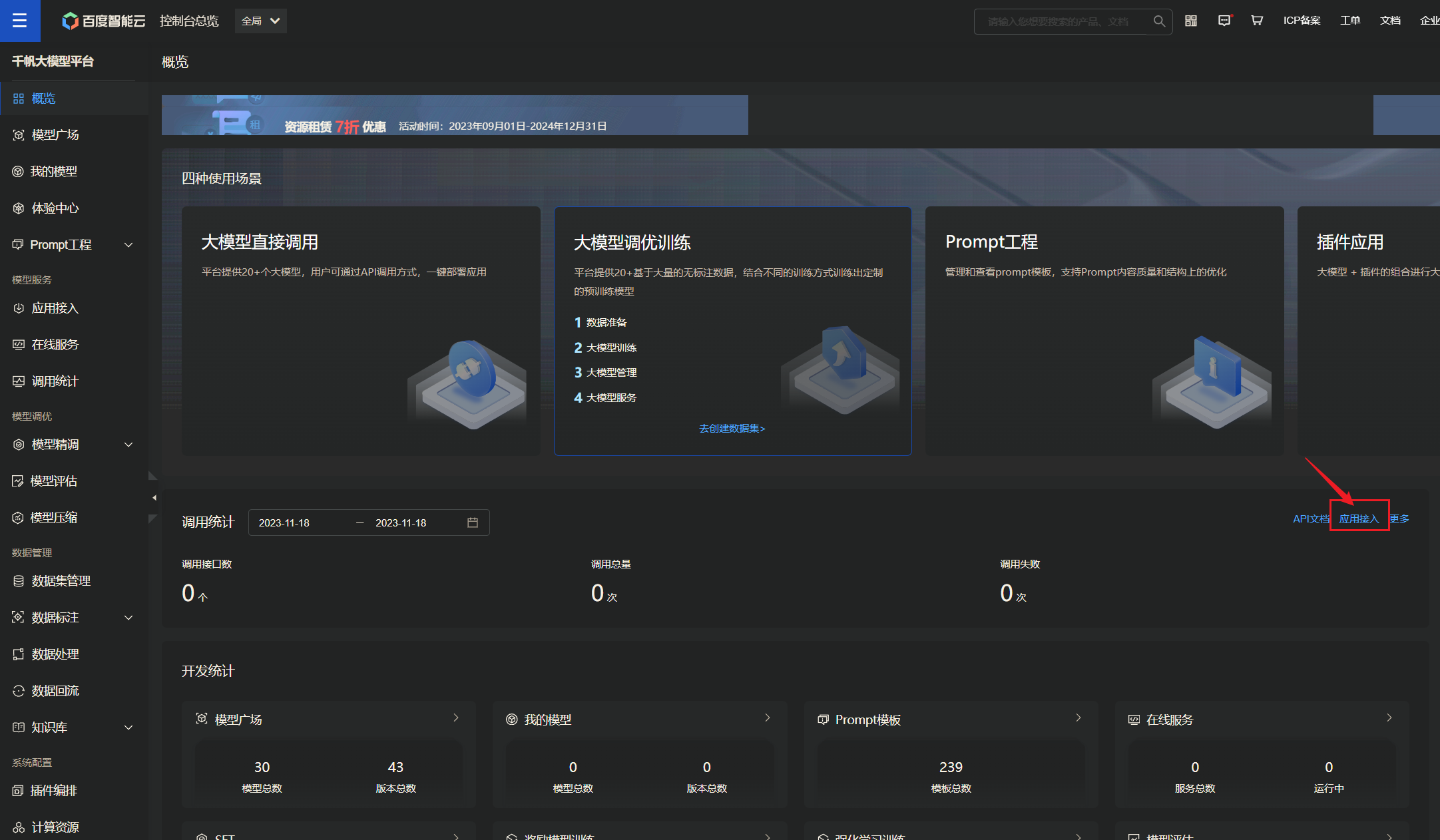Expand the Prompt工程 sidebar chevron
Viewport: 1440px width, 840px height.
[128, 245]
